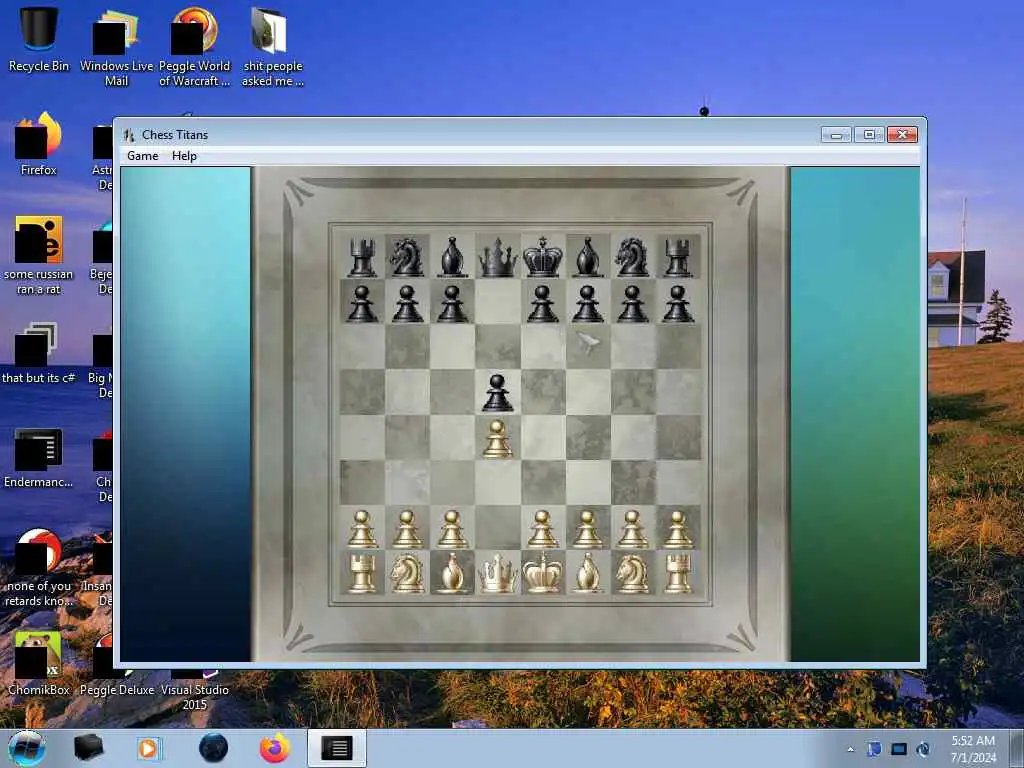Image resolution: width=1024 pixels, height=768 pixels.
Task: Select the black king piece
Action: [x=543, y=257]
